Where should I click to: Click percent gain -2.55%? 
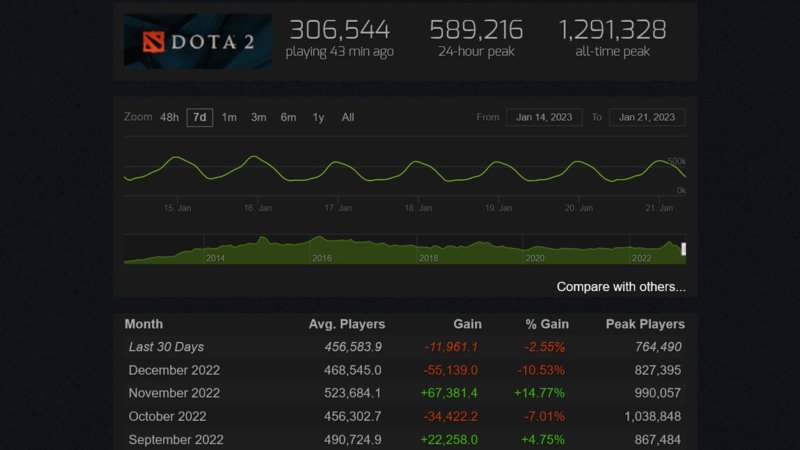[x=544, y=347]
